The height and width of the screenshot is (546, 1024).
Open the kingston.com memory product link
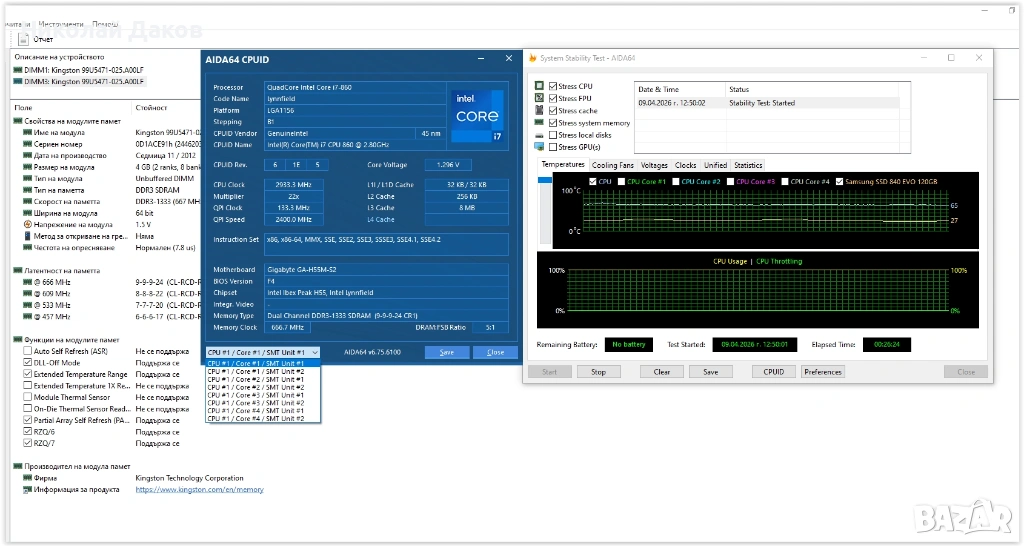(x=199, y=490)
